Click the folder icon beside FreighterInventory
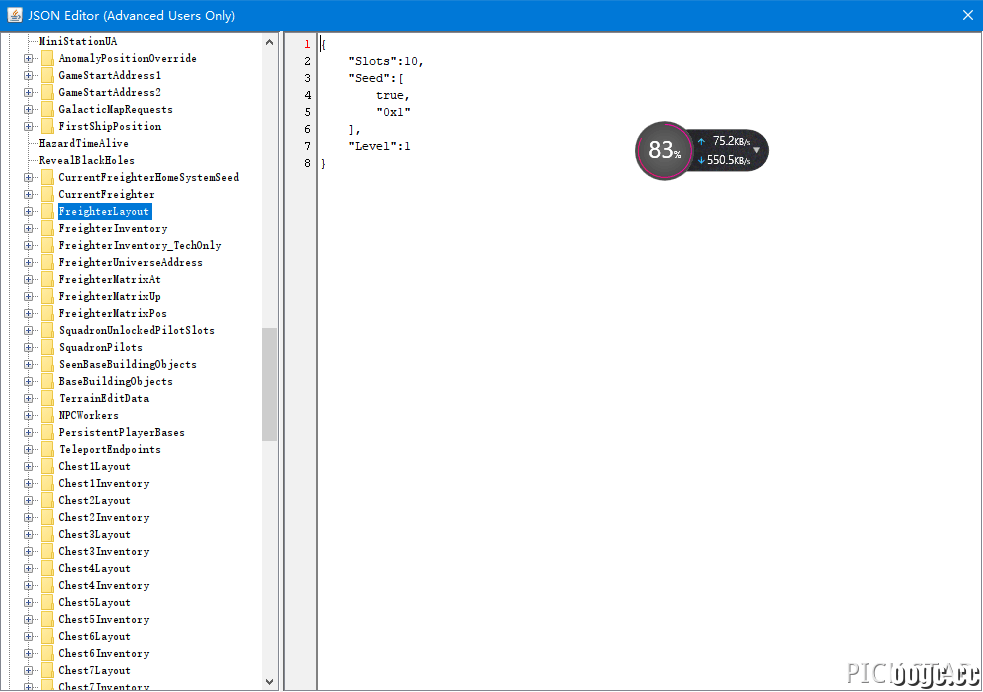The image size is (983, 692). [48, 229]
